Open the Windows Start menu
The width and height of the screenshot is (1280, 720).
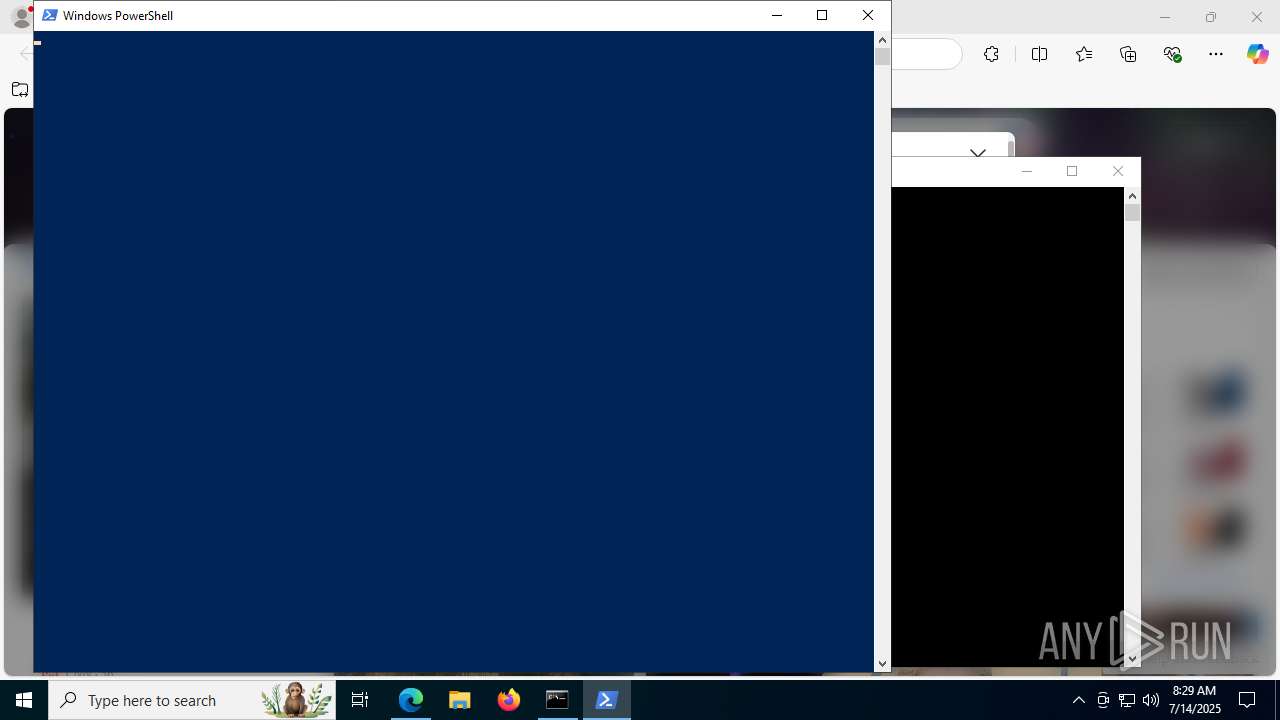click(24, 700)
